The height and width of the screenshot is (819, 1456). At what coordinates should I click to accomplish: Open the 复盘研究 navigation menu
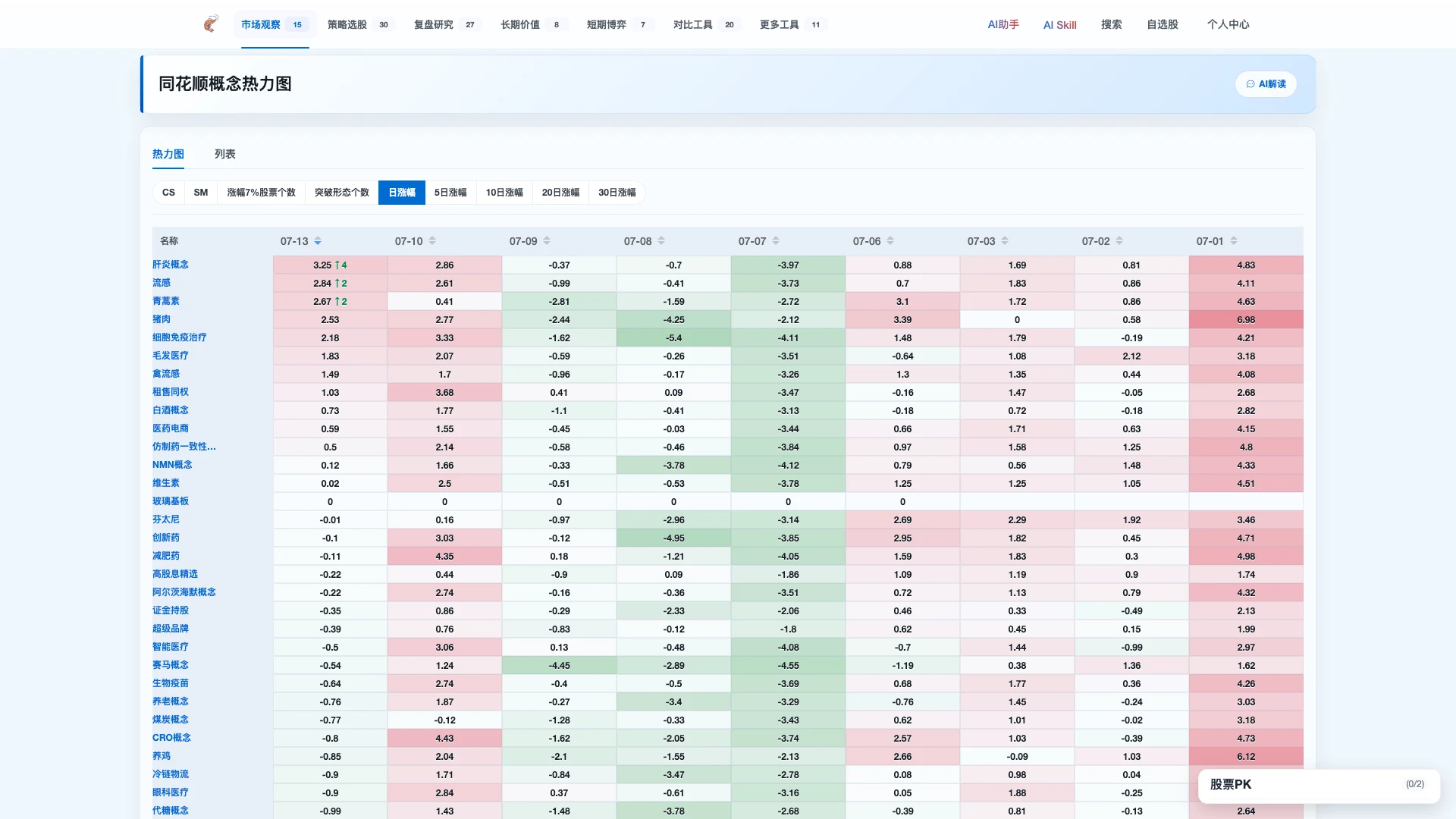[447, 24]
